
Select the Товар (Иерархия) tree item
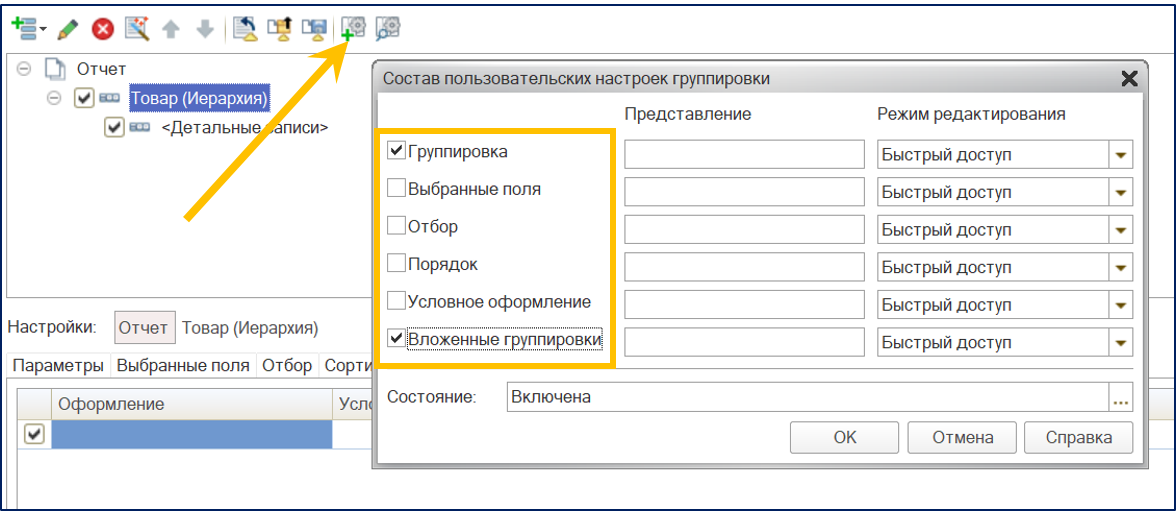(x=200, y=98)
